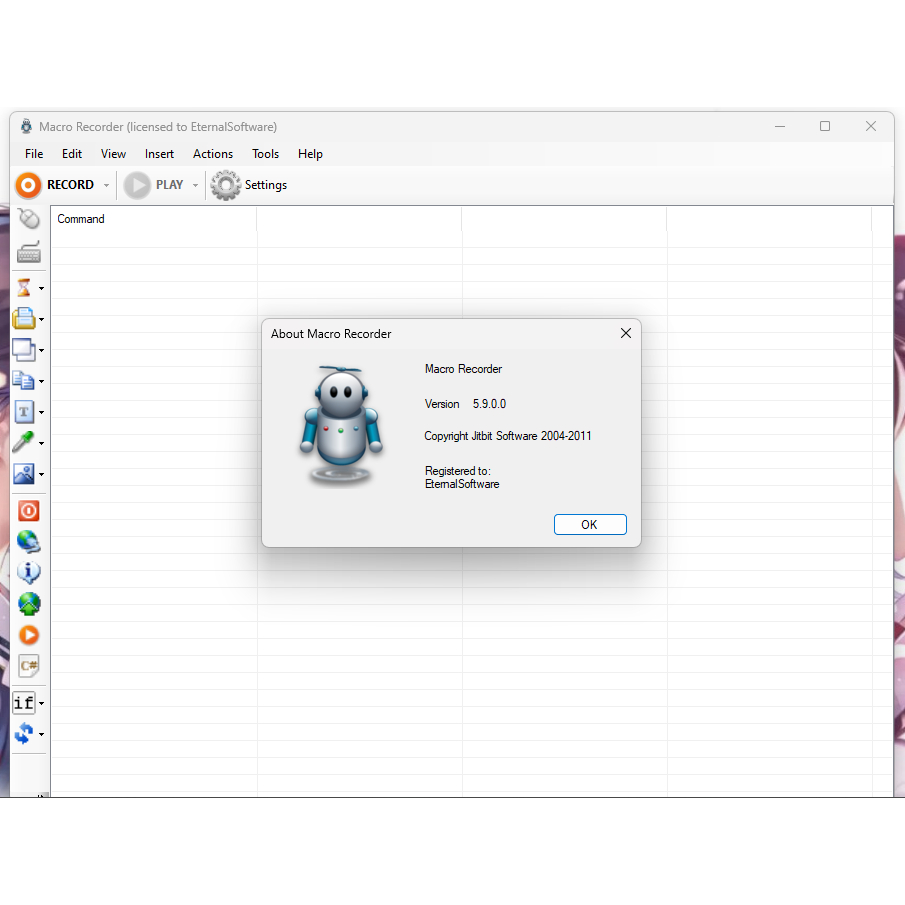Insert show message via info bubble icon

coord(28,573)
